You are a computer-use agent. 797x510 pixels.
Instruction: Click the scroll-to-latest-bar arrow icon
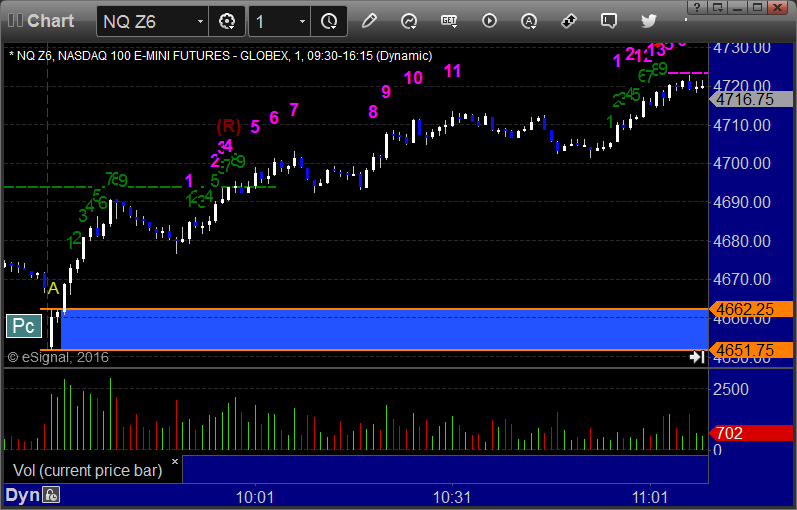click(x=697, y=357)
